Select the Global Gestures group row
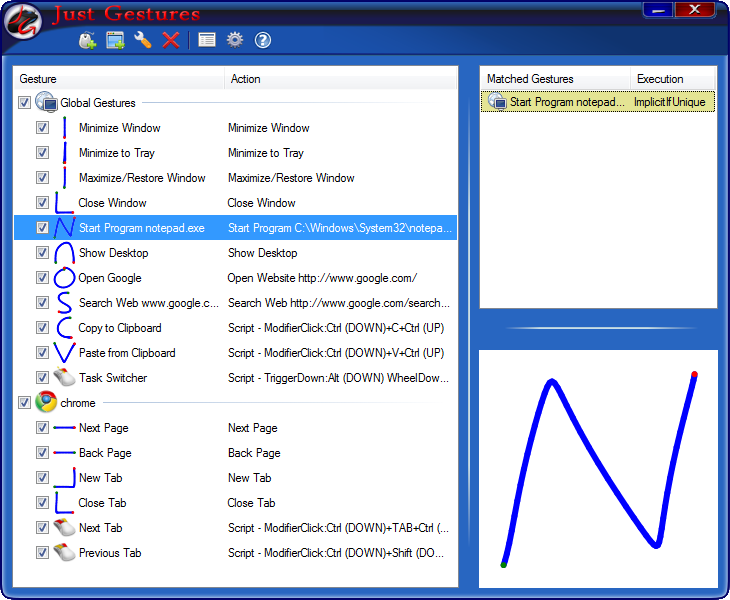 pyautogui.click(x=235, y=102)
